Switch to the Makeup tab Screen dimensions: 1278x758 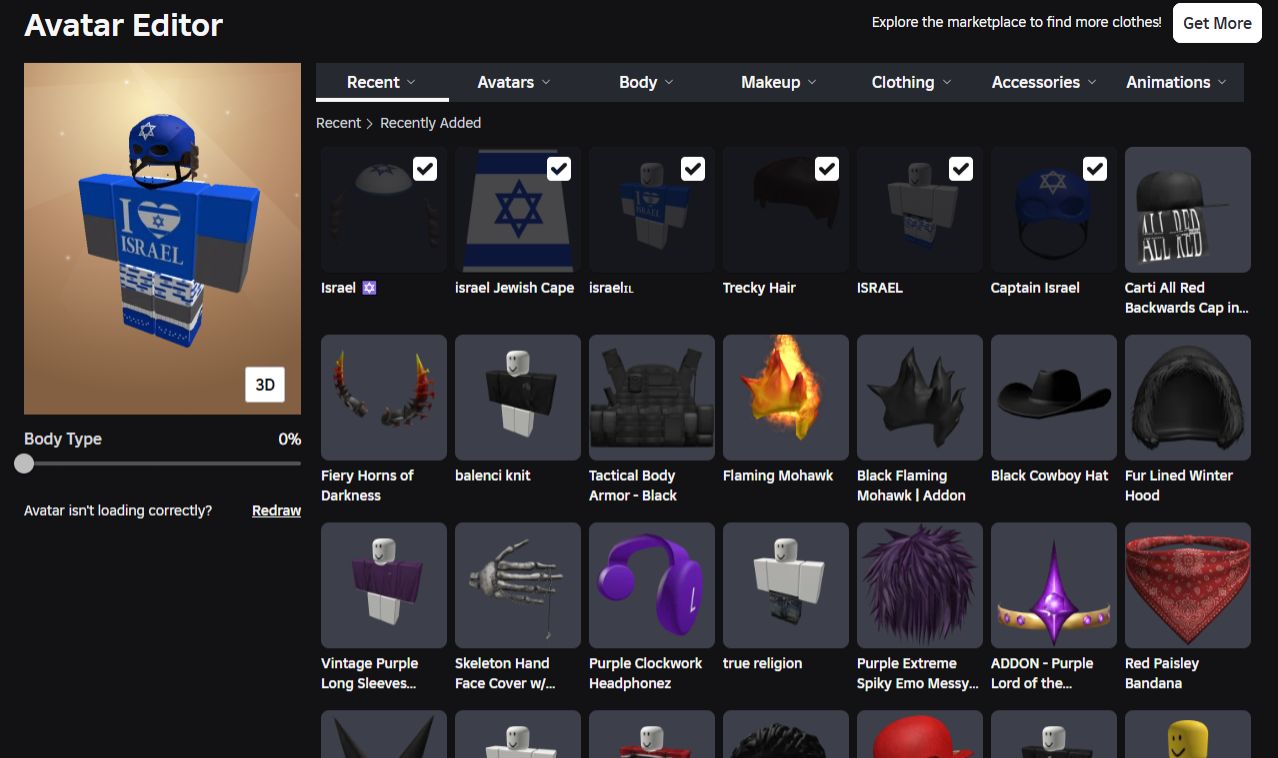tap(779, 82)
